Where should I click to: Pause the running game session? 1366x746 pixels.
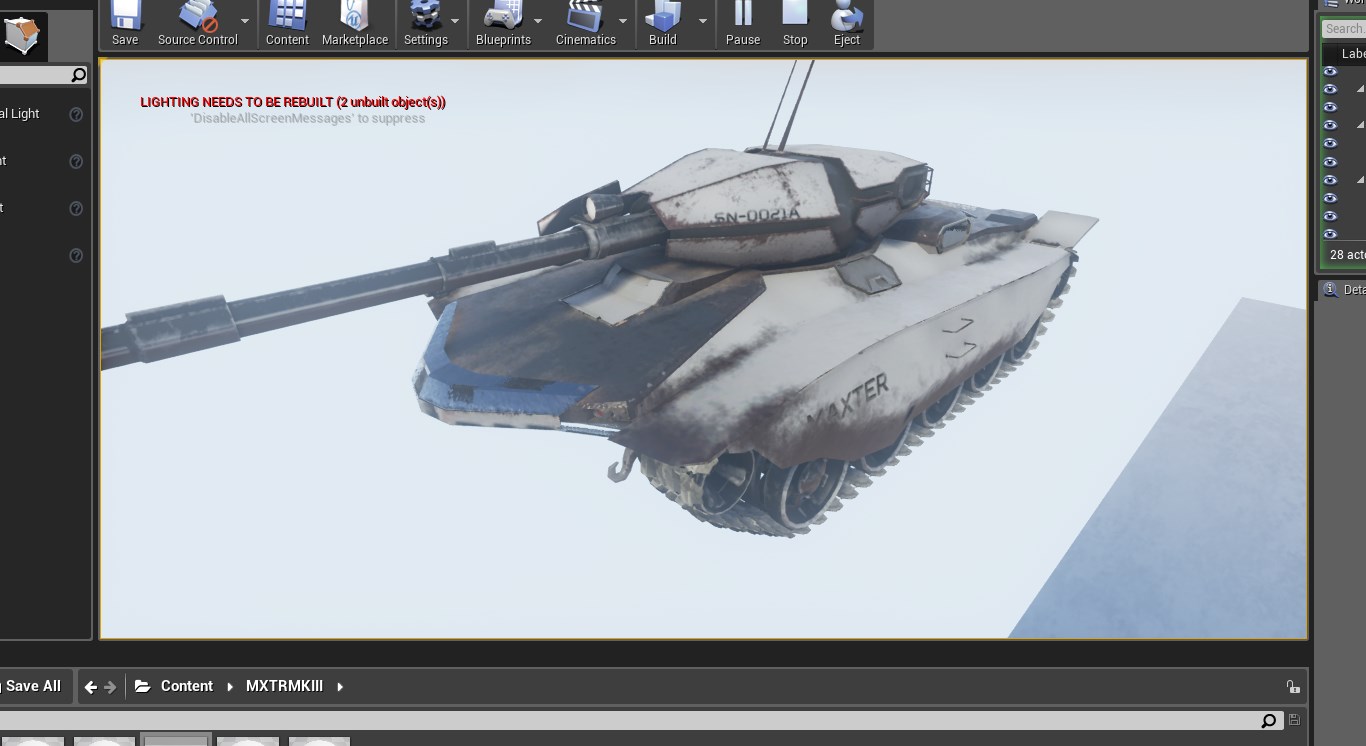coord(743,20)
